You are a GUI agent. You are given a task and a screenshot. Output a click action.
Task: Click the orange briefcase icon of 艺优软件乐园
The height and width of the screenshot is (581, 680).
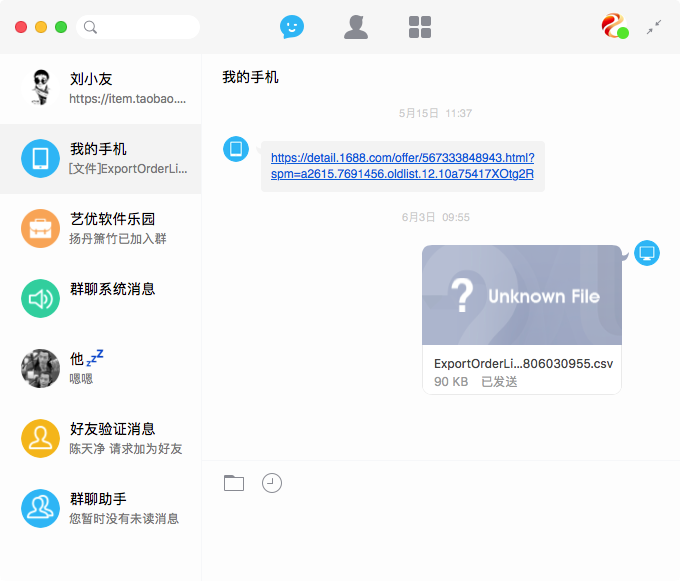click(40, 228)
